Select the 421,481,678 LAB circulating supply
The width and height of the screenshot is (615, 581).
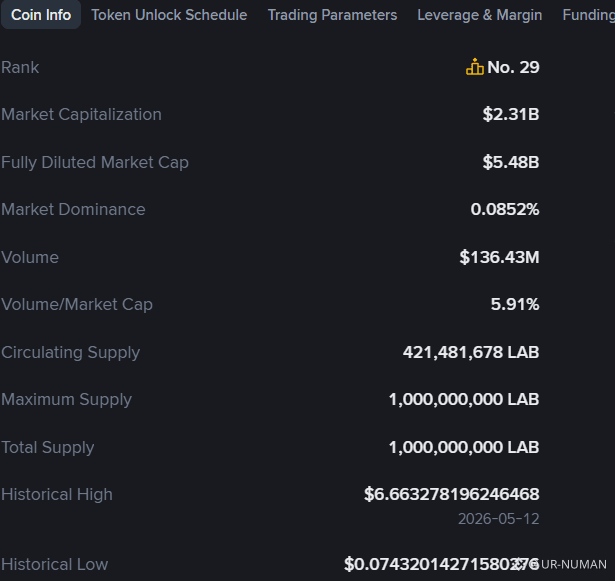[x=471, y=352]
